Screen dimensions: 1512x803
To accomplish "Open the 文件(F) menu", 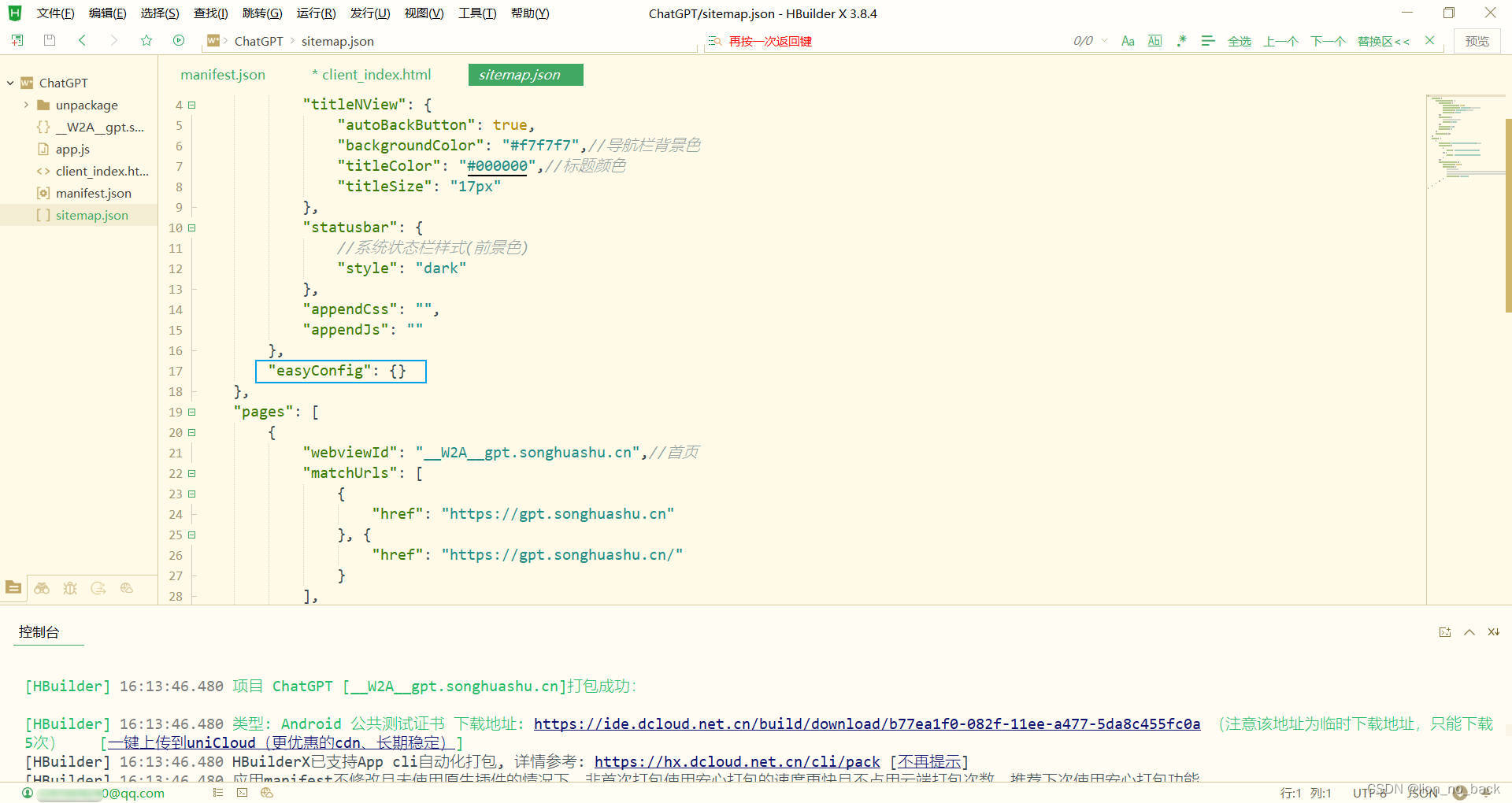I will (x=55, y=13).
